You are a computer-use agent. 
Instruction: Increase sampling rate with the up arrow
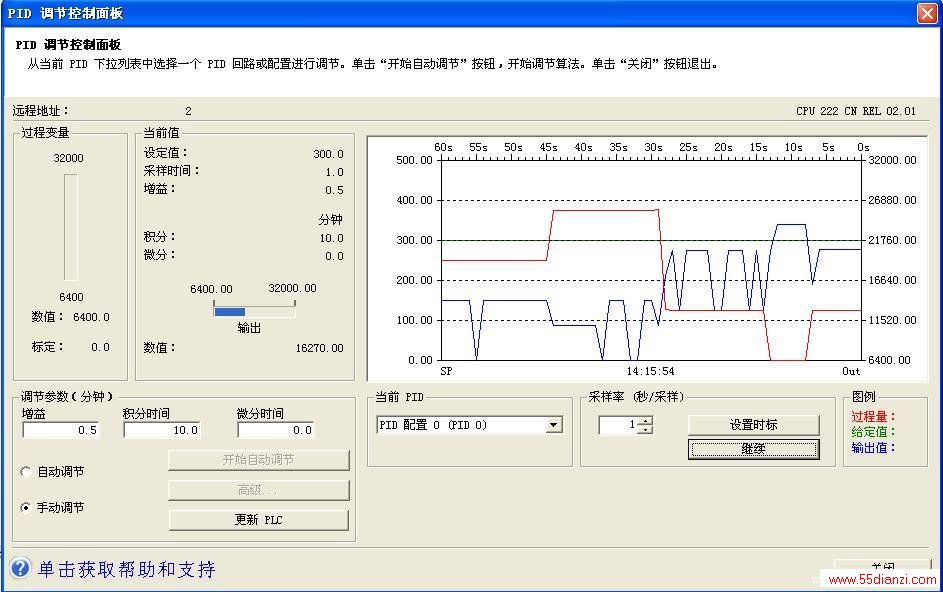[x=645, y=421]
